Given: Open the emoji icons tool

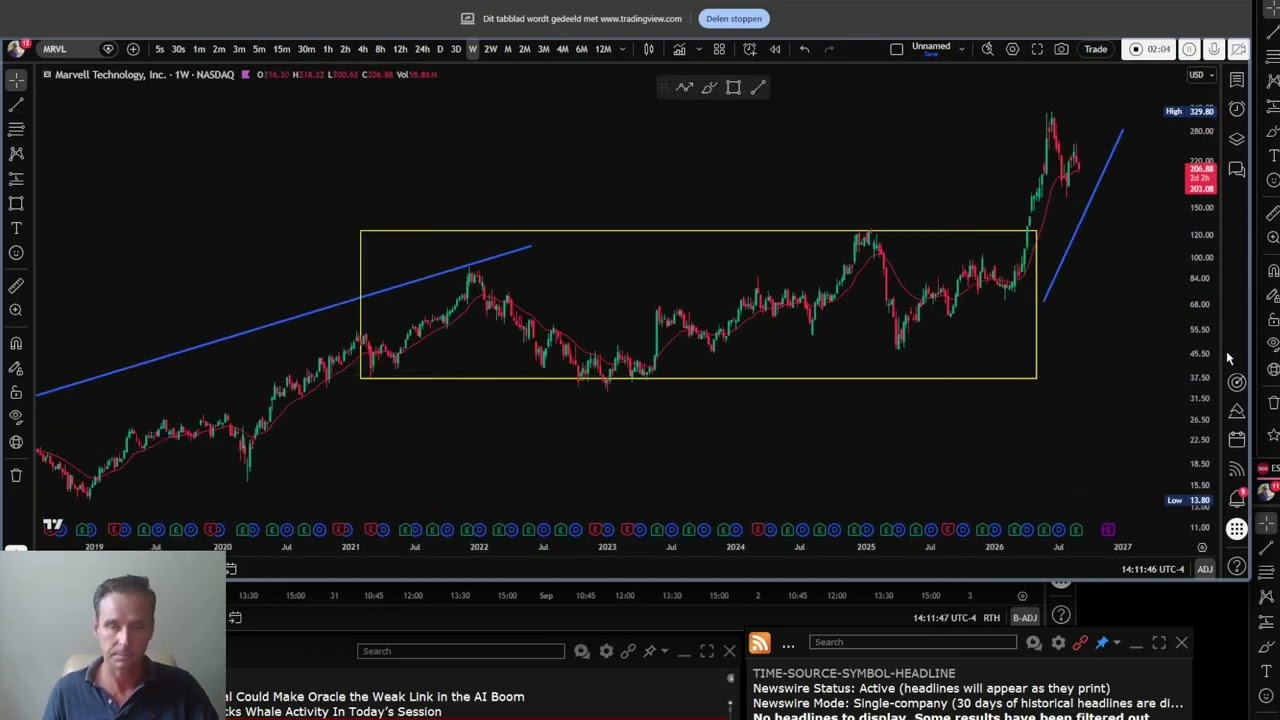Looking at the screenshot, I should click(16, 253).
